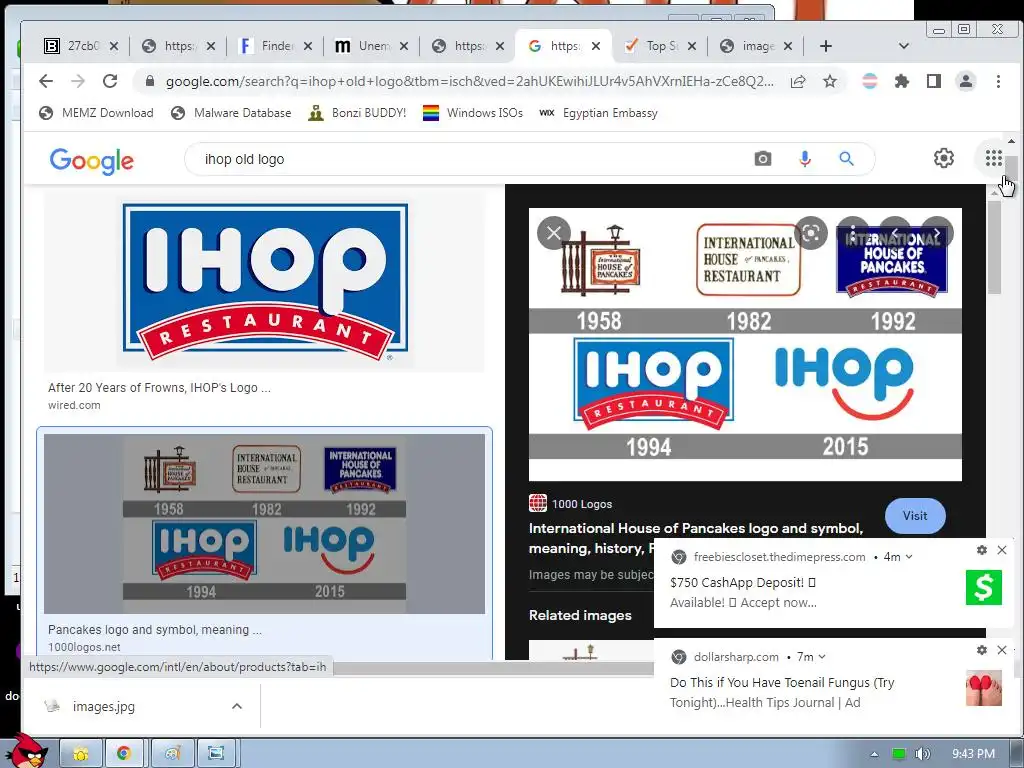Expand the tab search dropdown
Image resolution: width=1024 pixels, height=768 pixels.
(x=904, y=46)
